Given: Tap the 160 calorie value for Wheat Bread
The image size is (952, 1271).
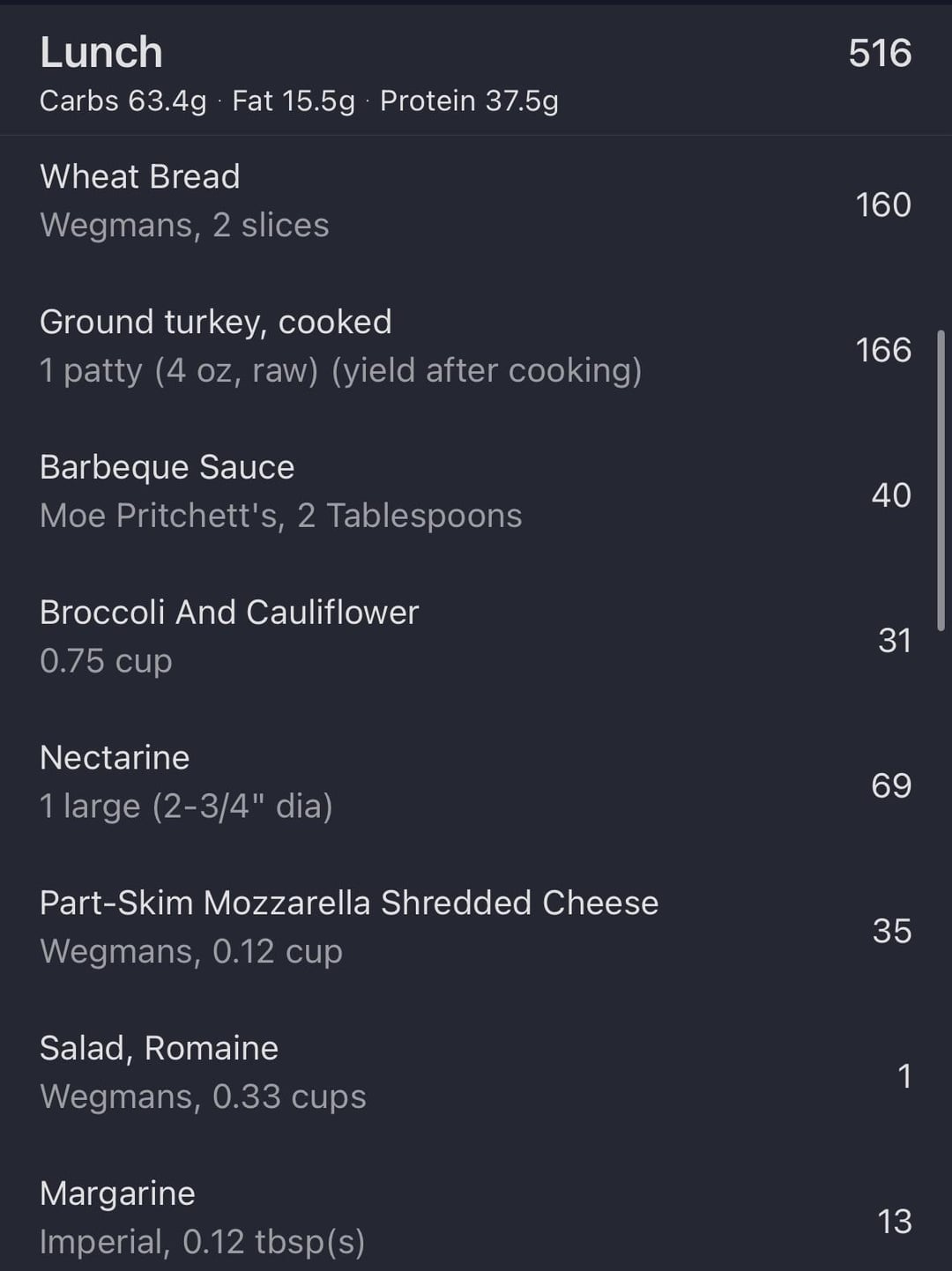Looking at the screenshot, I should tap(882, 205).
